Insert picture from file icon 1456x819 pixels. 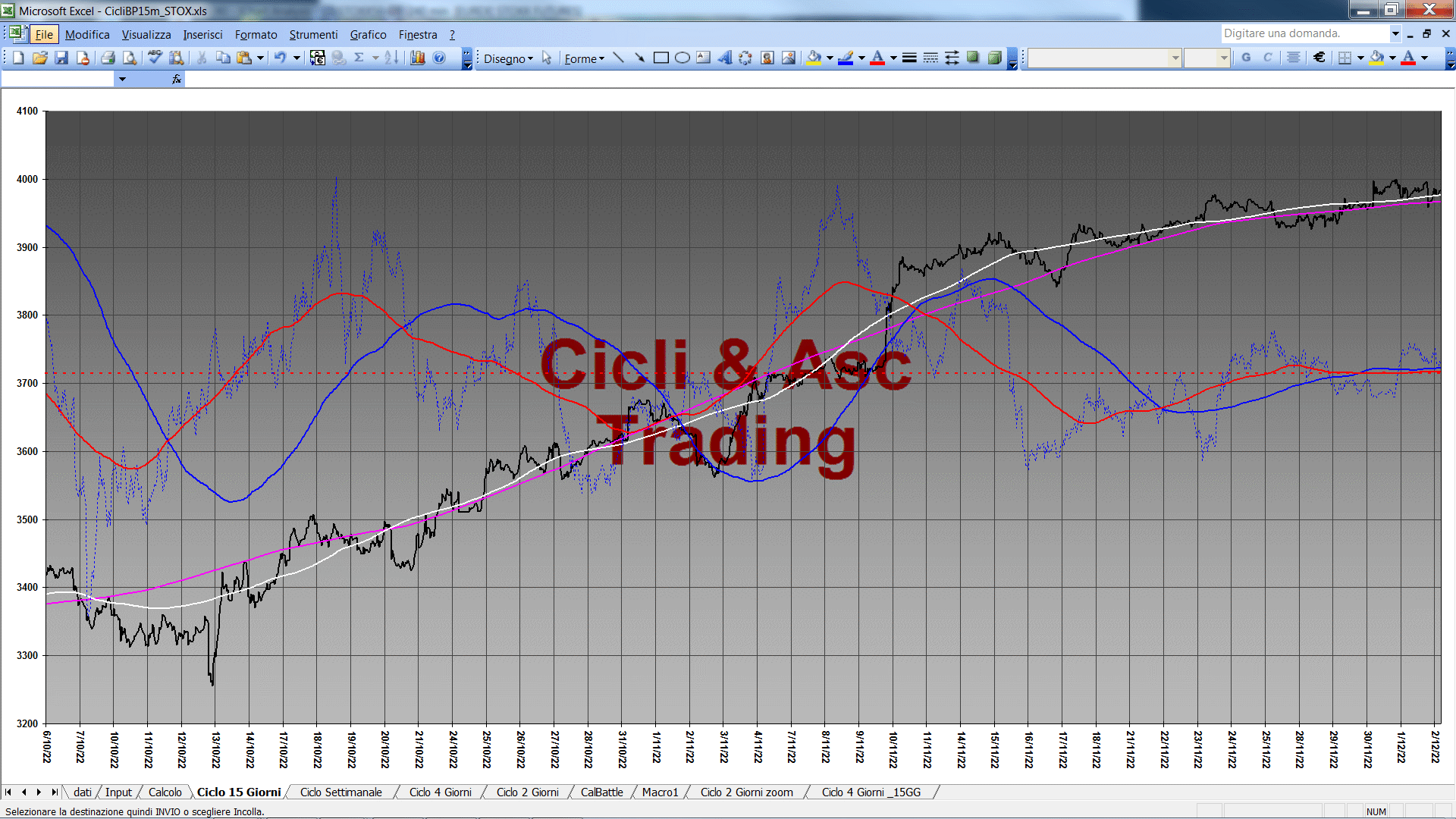788,58
